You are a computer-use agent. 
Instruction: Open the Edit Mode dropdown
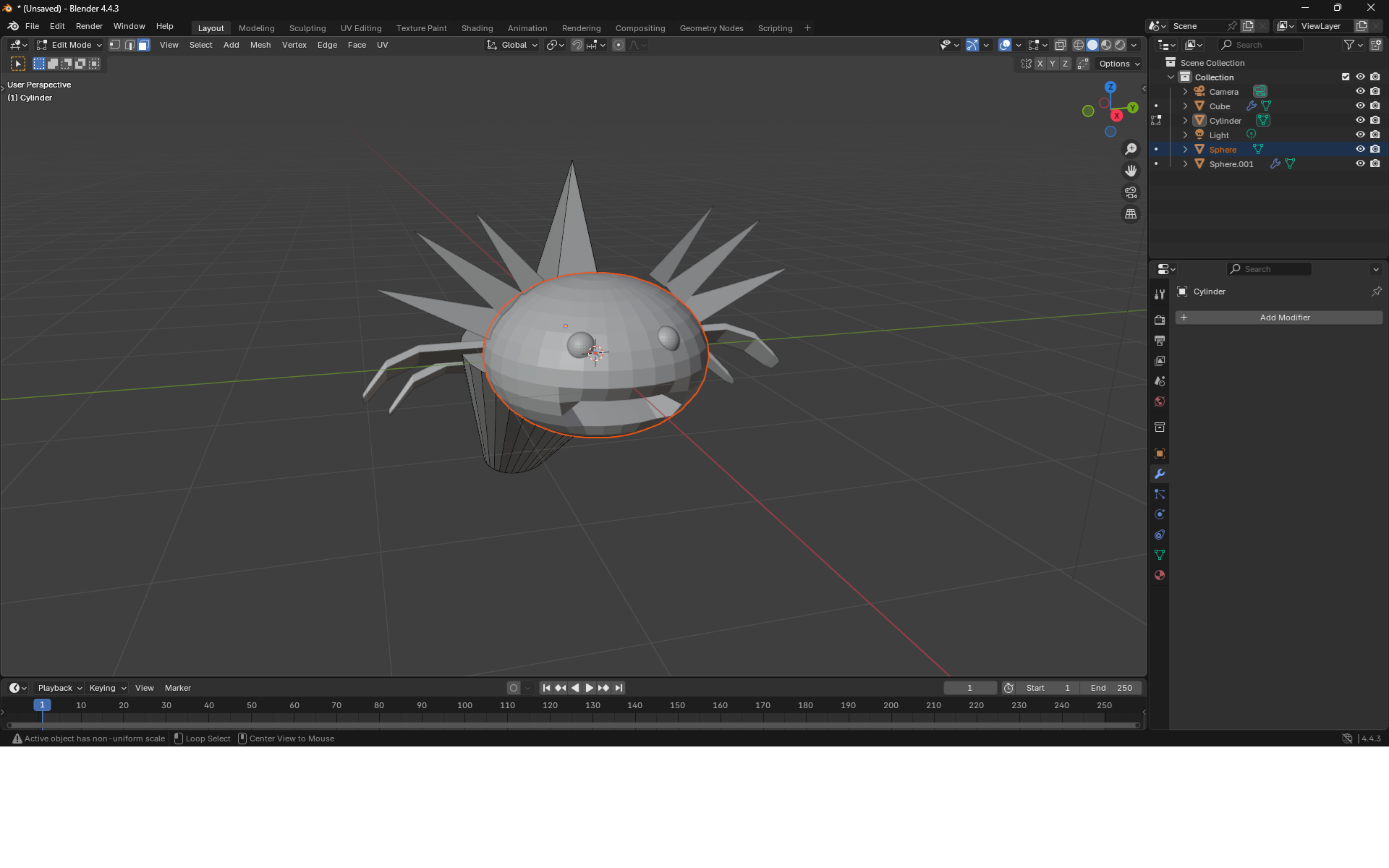[69, 45]
